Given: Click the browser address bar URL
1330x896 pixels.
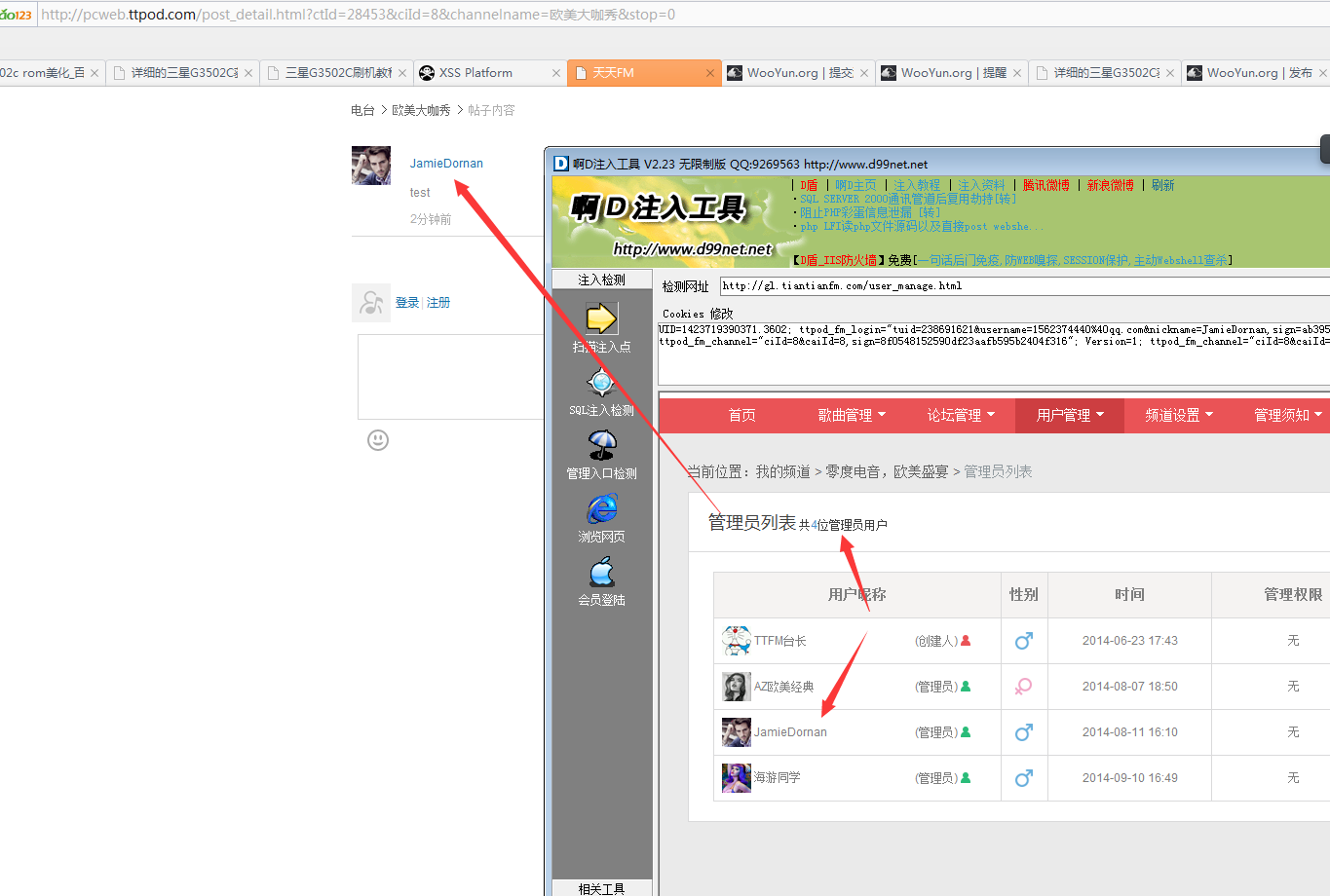Looking at the screenshot, I should (359, 15).
